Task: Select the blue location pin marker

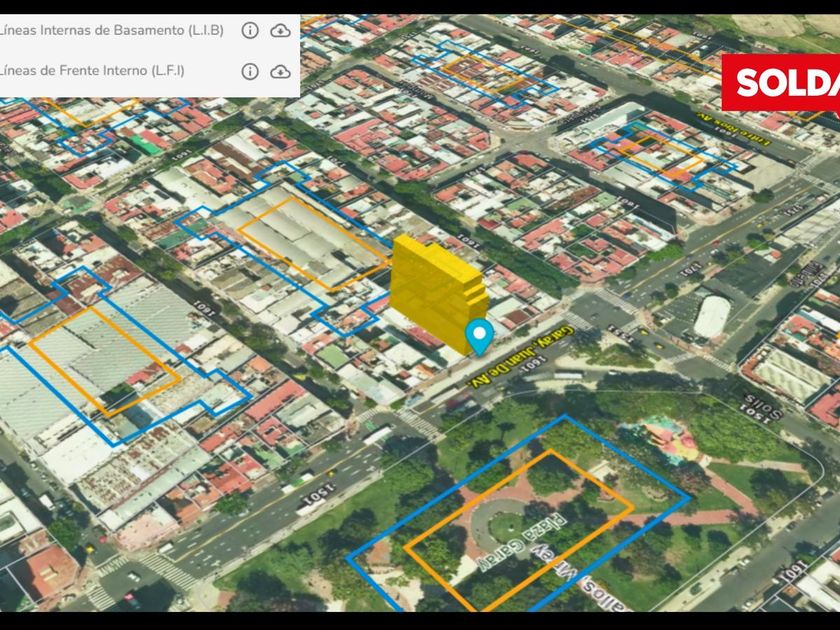Action: (479, 337)
